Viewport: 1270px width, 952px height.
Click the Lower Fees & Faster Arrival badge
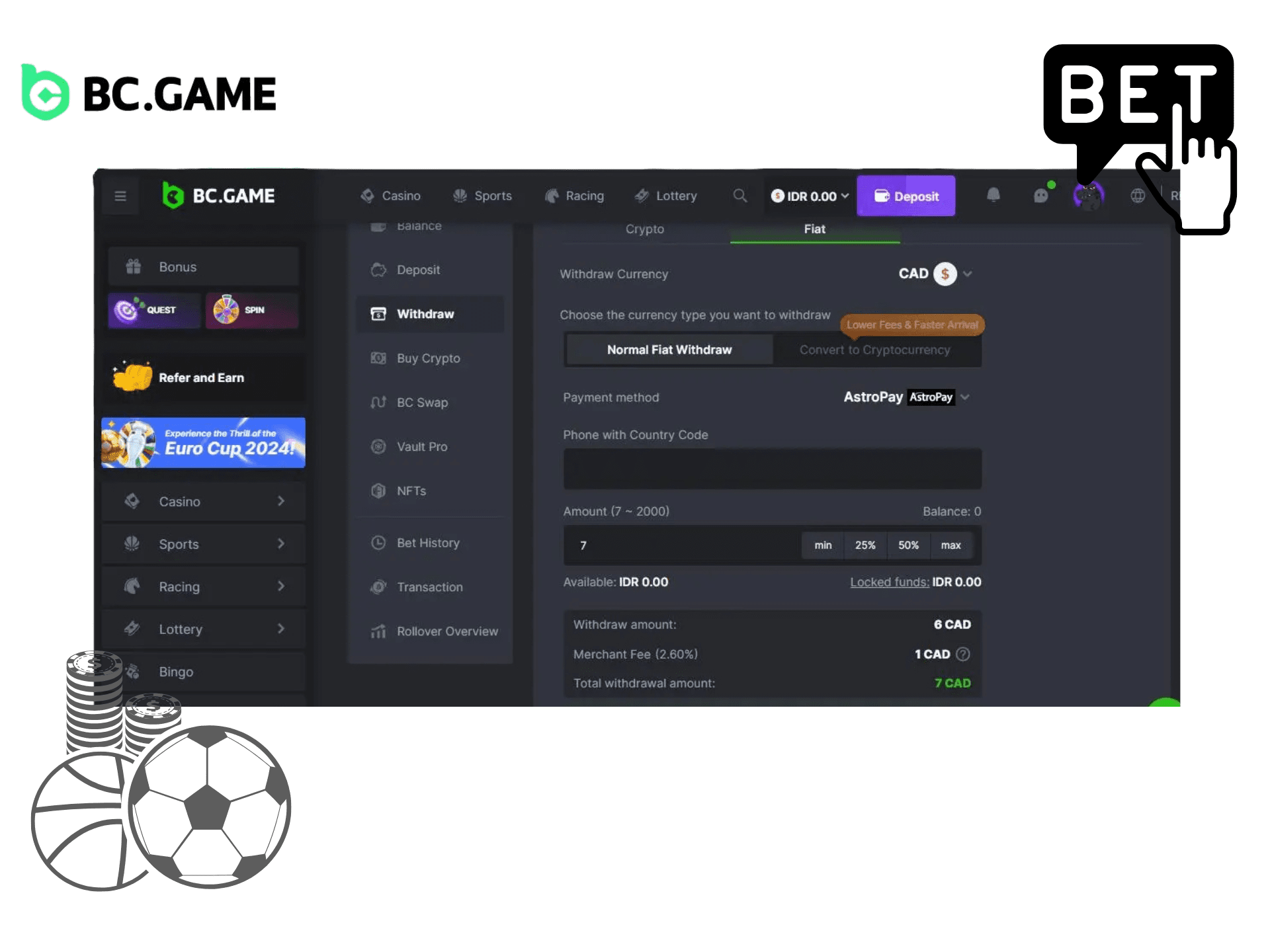pyautogui.click(x=912, y=325)
